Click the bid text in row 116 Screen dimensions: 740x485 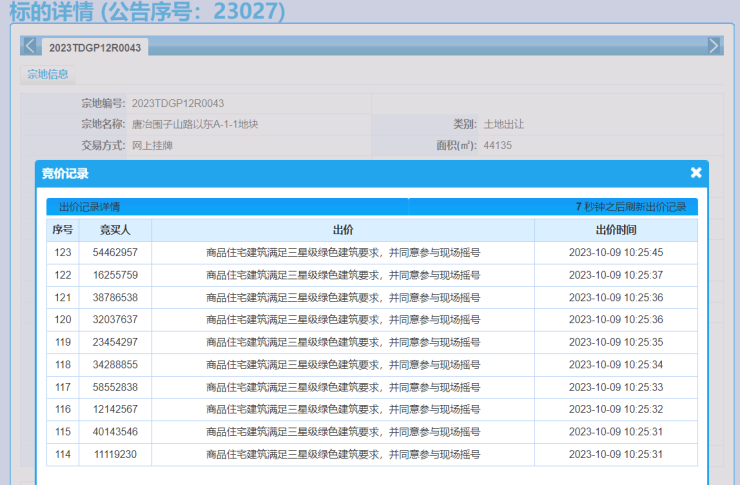tap(342, 409)
